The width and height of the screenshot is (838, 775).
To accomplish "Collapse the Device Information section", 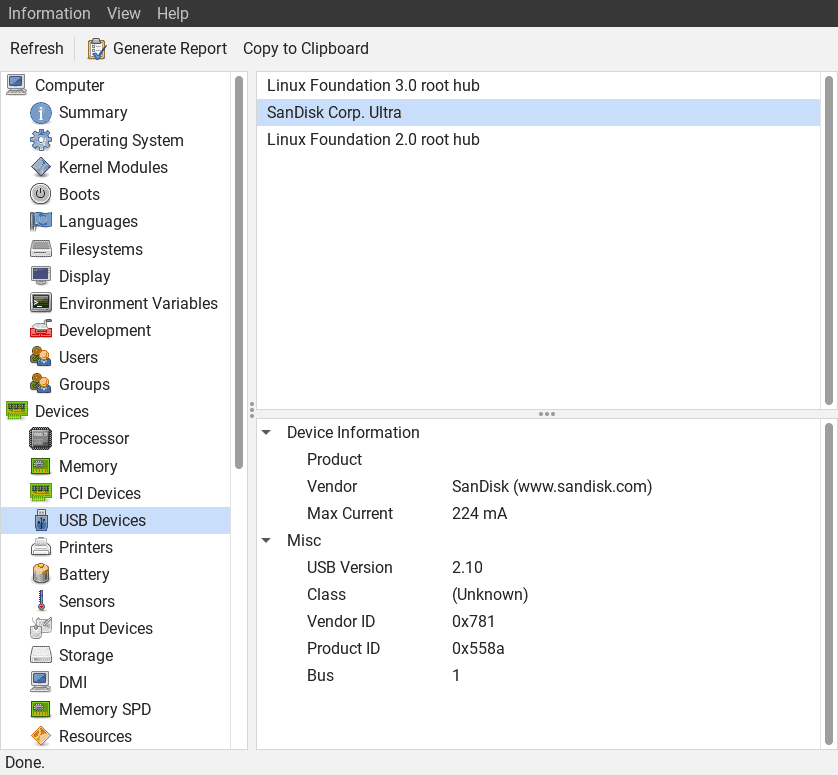I will coord(266,433).
